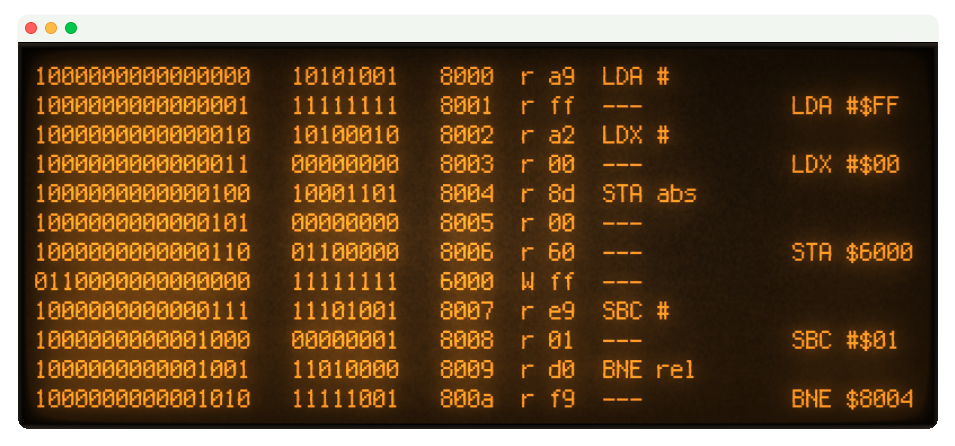Viewport: 955px width, 446px height.
Task: Click the 'LDA #$FF' disassembly text
Action: tap(845, 106)
